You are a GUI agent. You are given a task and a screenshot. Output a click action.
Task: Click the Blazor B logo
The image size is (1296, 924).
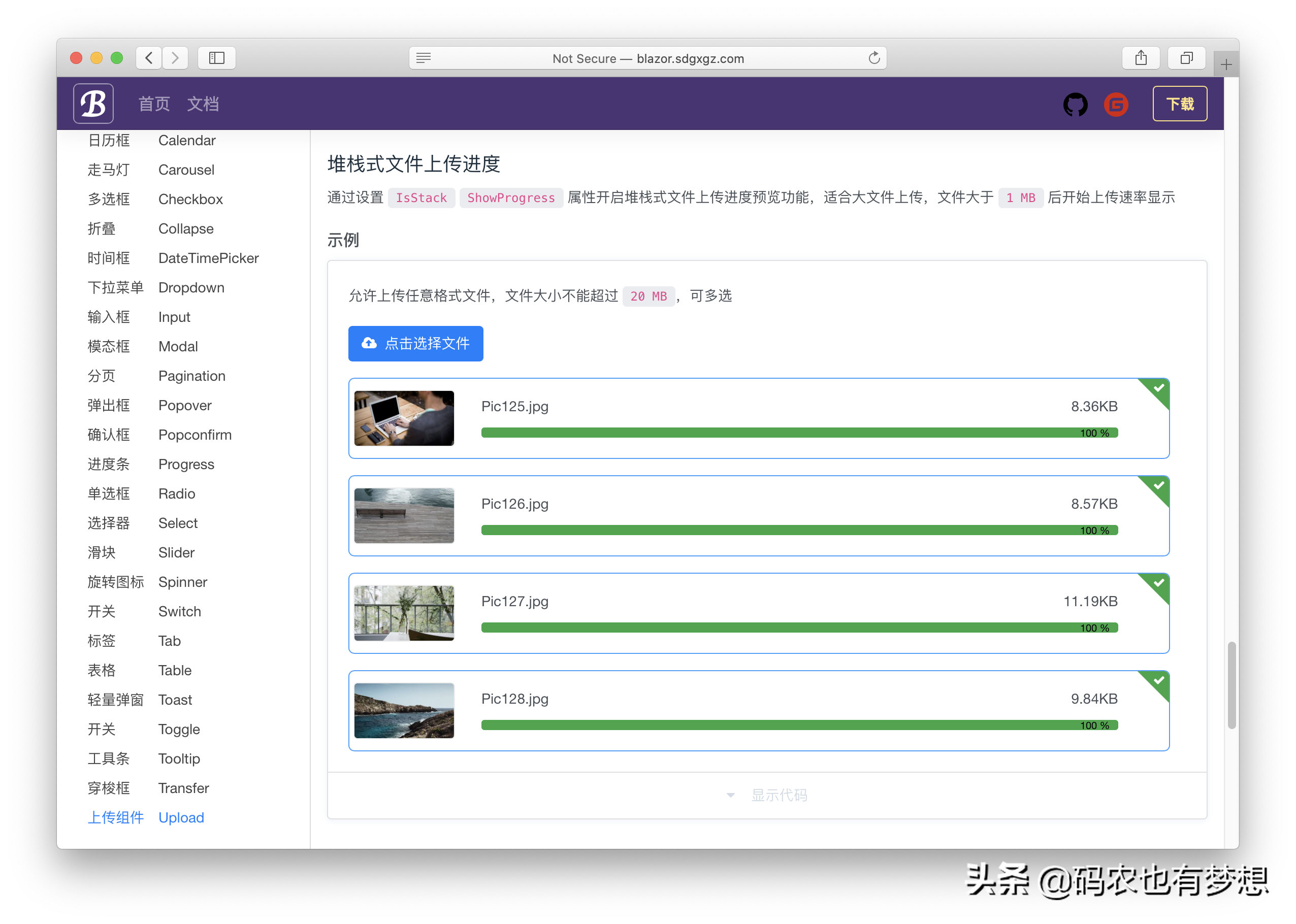[93, 104]
